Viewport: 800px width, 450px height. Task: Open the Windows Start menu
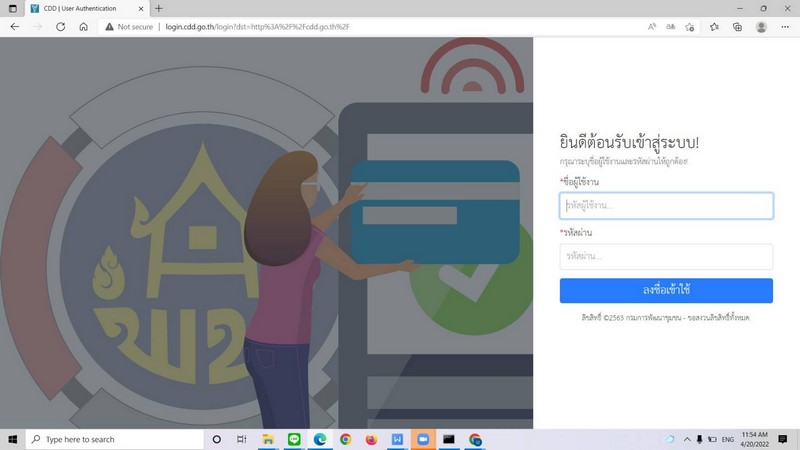13,439
